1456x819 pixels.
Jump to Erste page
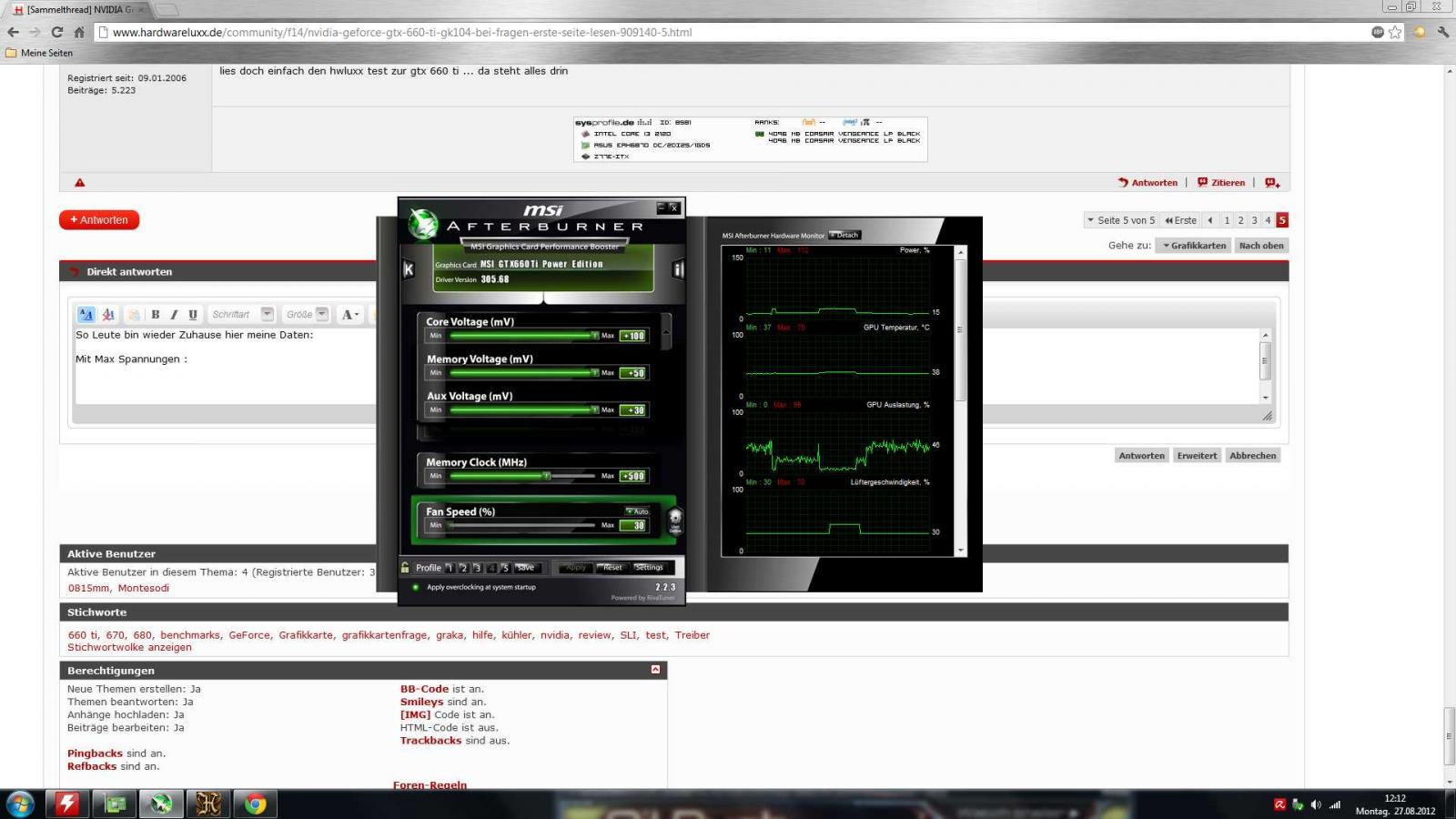[x=1181, y=220]
